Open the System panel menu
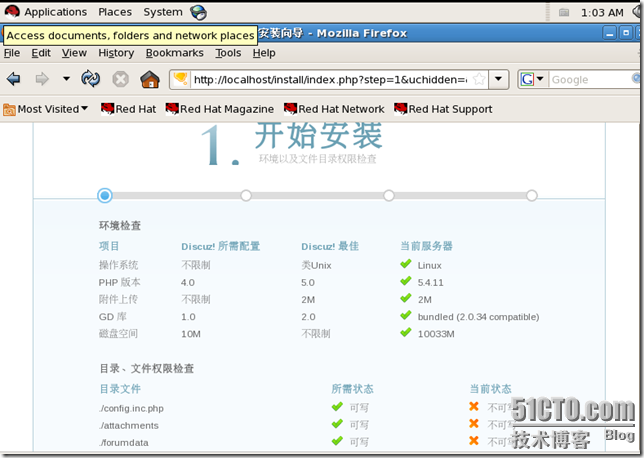This screenshot has height=458, width=644. point(163,12)
